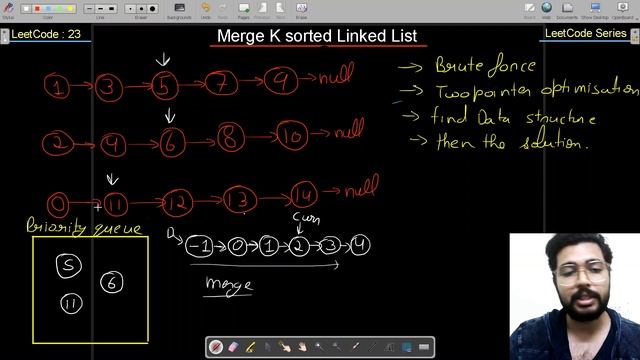Select the green pen color
The width and height of the screenshot is (640, 360).
point(59,9)
